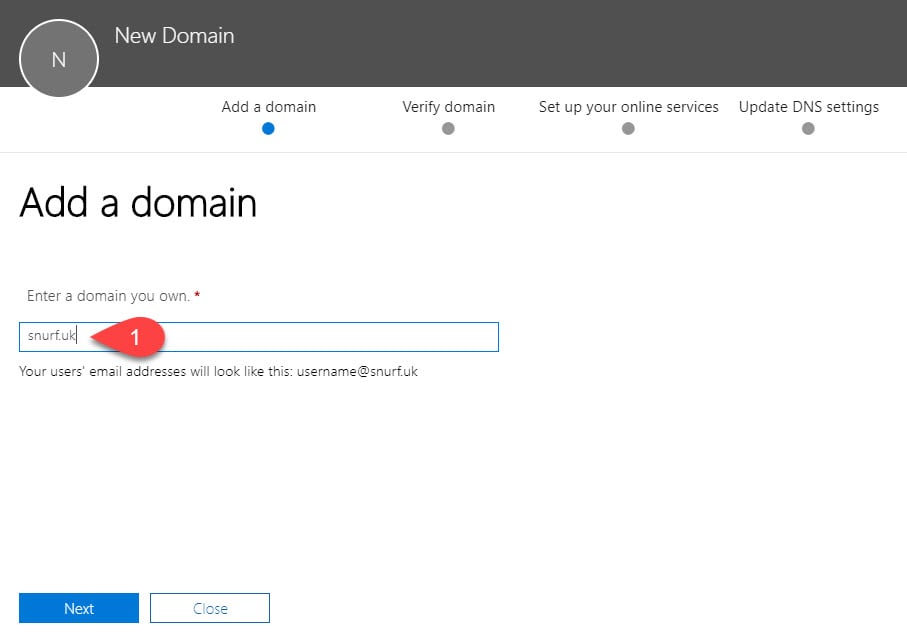
Task: Click the New Domain title text
Action: point(174,35)
